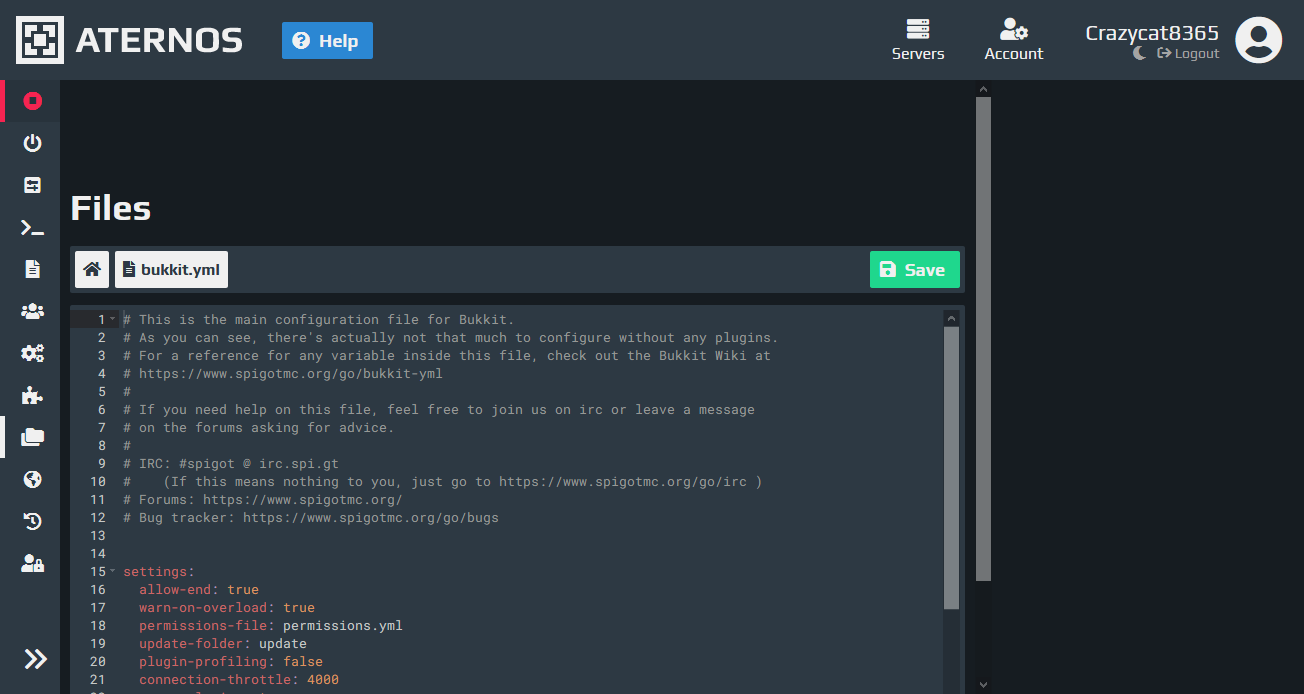Click the editor vertical scrollbar thumb
The image size is (1304, 694).
tap(951, 468)
